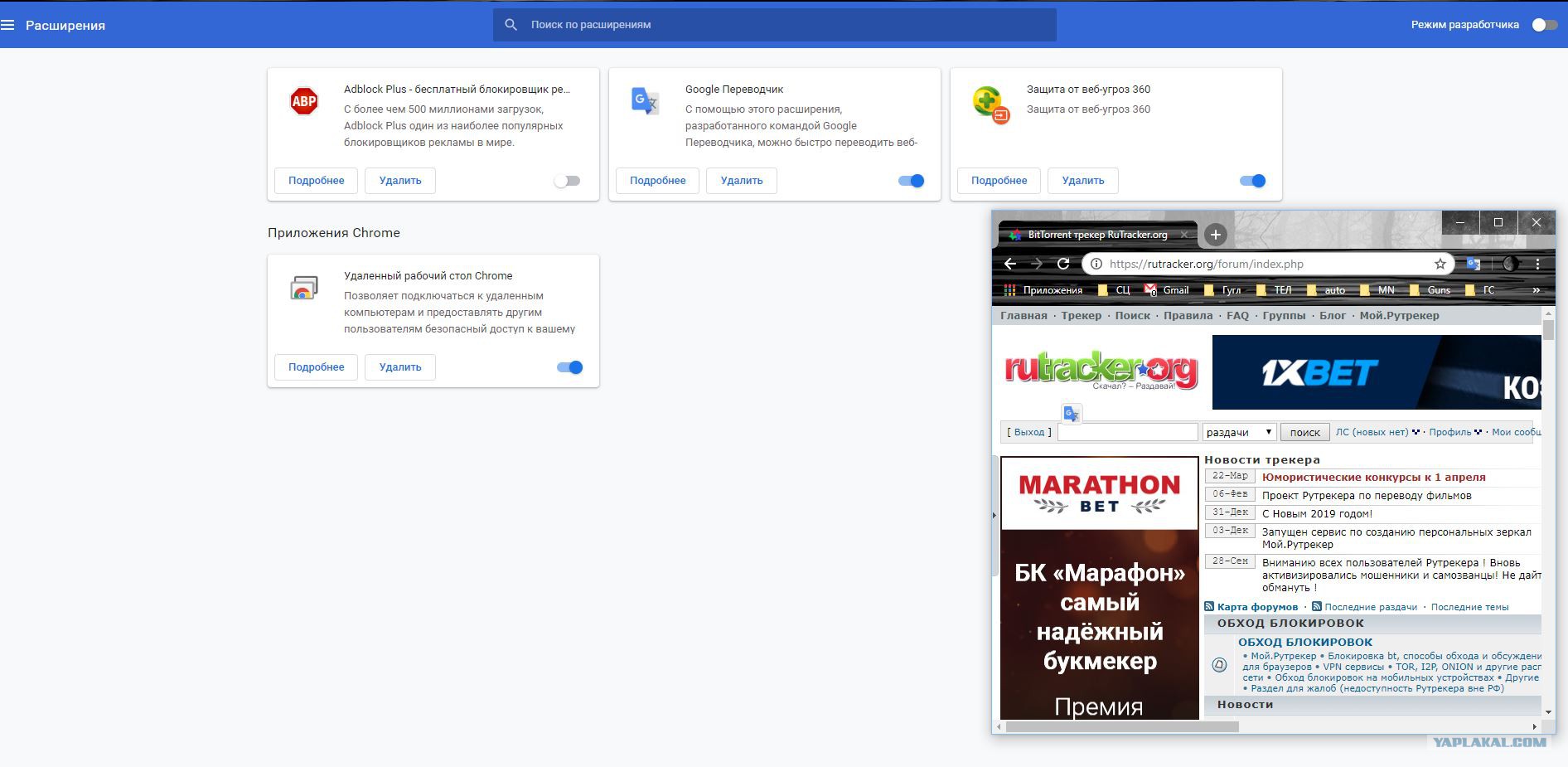Open Правила in the RuTracker menu
The image size is (1568, 767).
1188,316
